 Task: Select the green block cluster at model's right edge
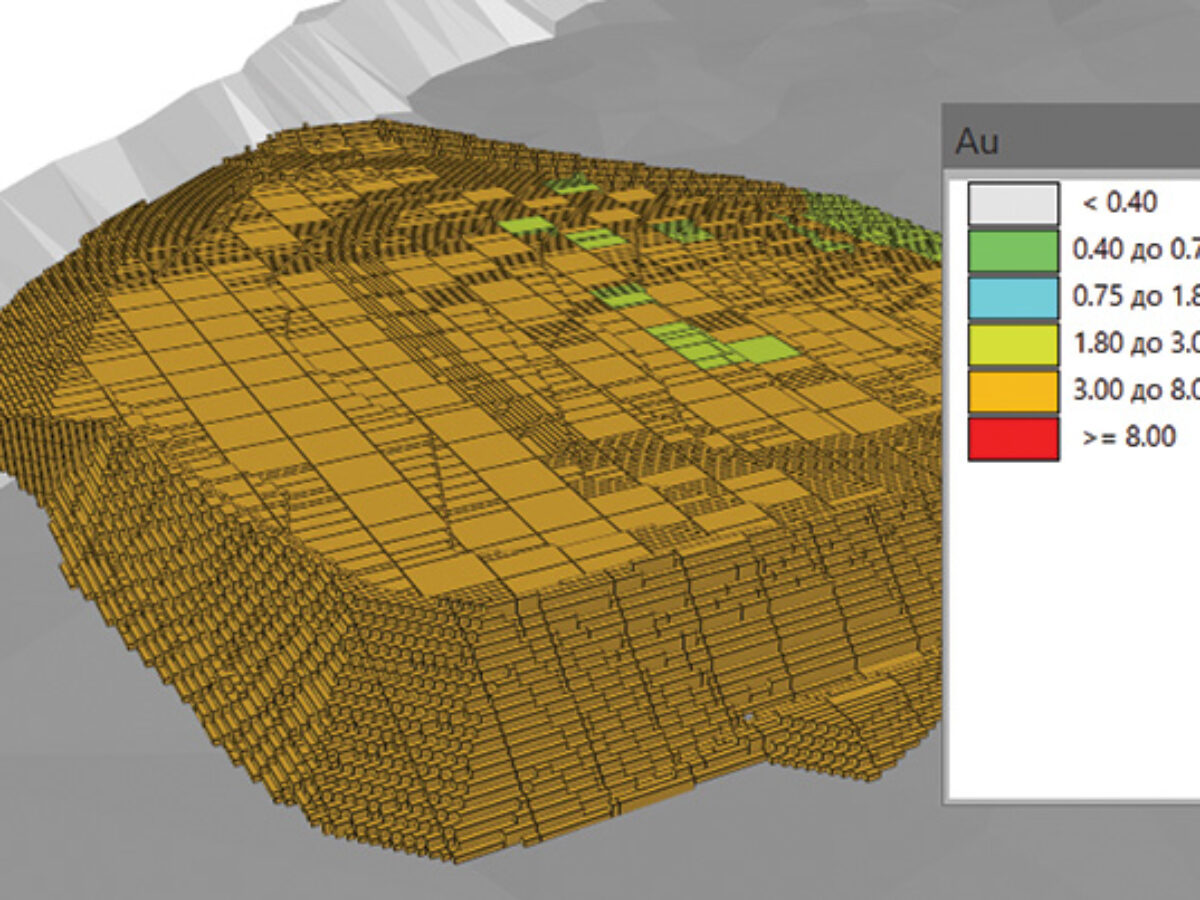pos(870,225)
